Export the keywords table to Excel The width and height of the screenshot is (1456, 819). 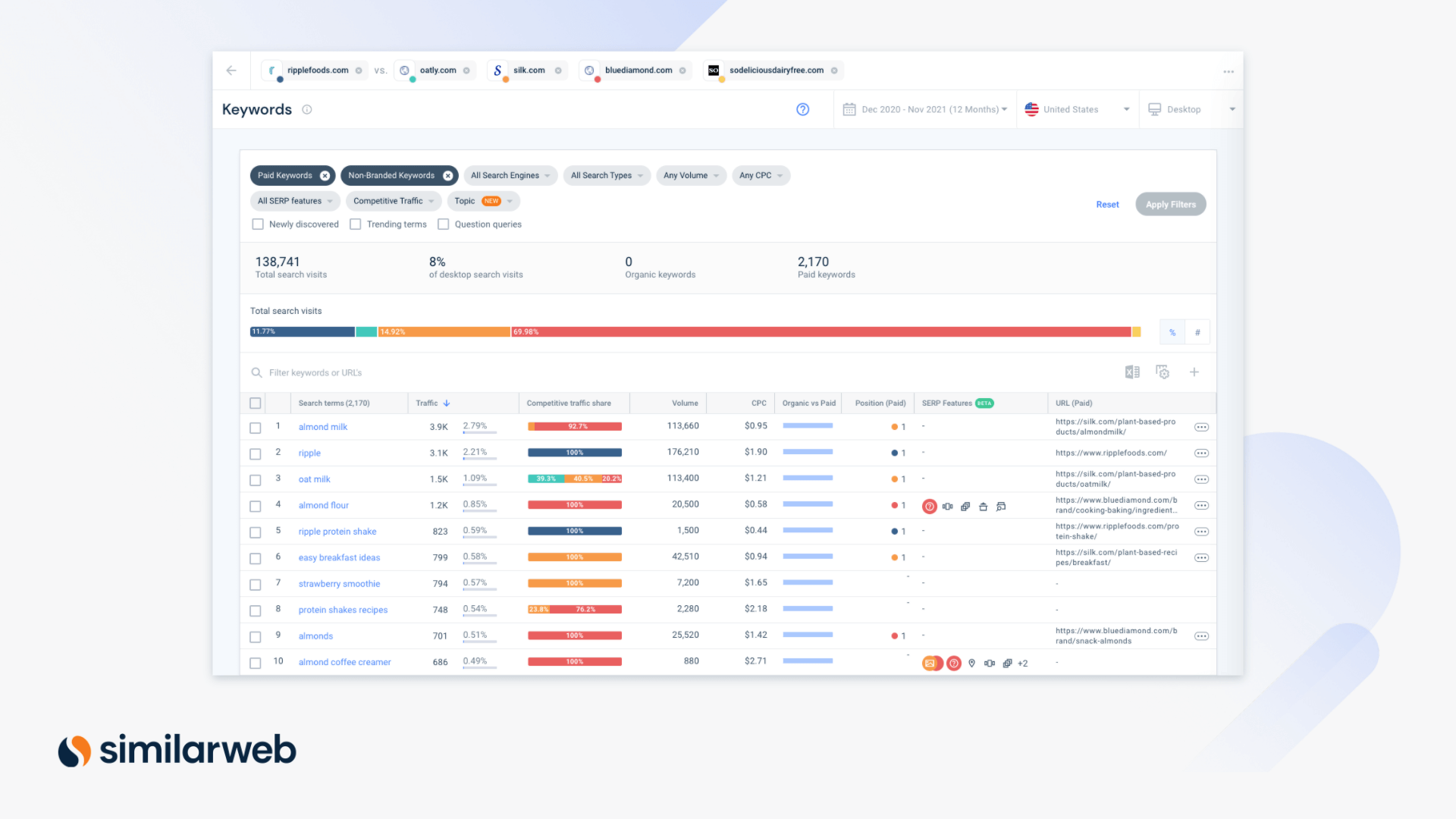[x=1132, y=372]
